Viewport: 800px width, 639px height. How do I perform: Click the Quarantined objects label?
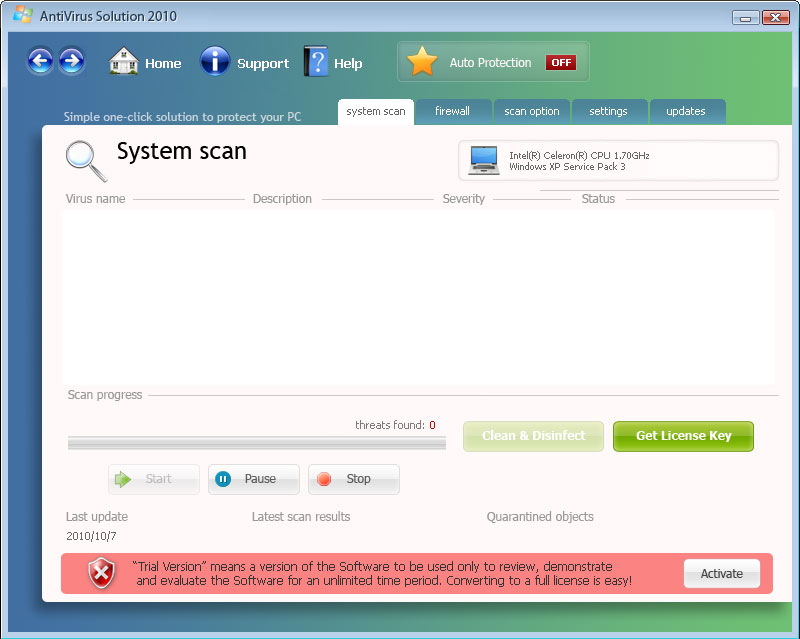point(540,517)
